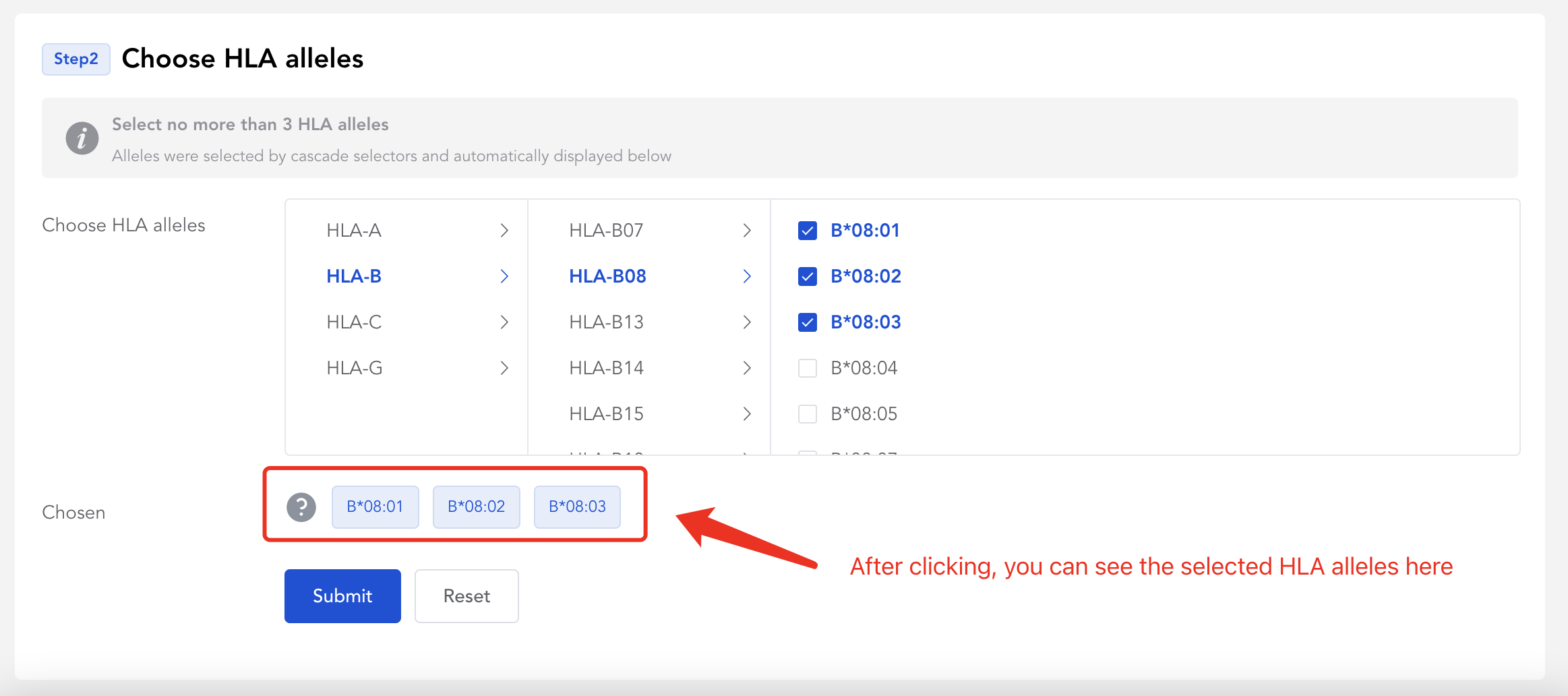Click the B*08:01 chosen tag
The image size is (1568, 696).
coord(375,506)
